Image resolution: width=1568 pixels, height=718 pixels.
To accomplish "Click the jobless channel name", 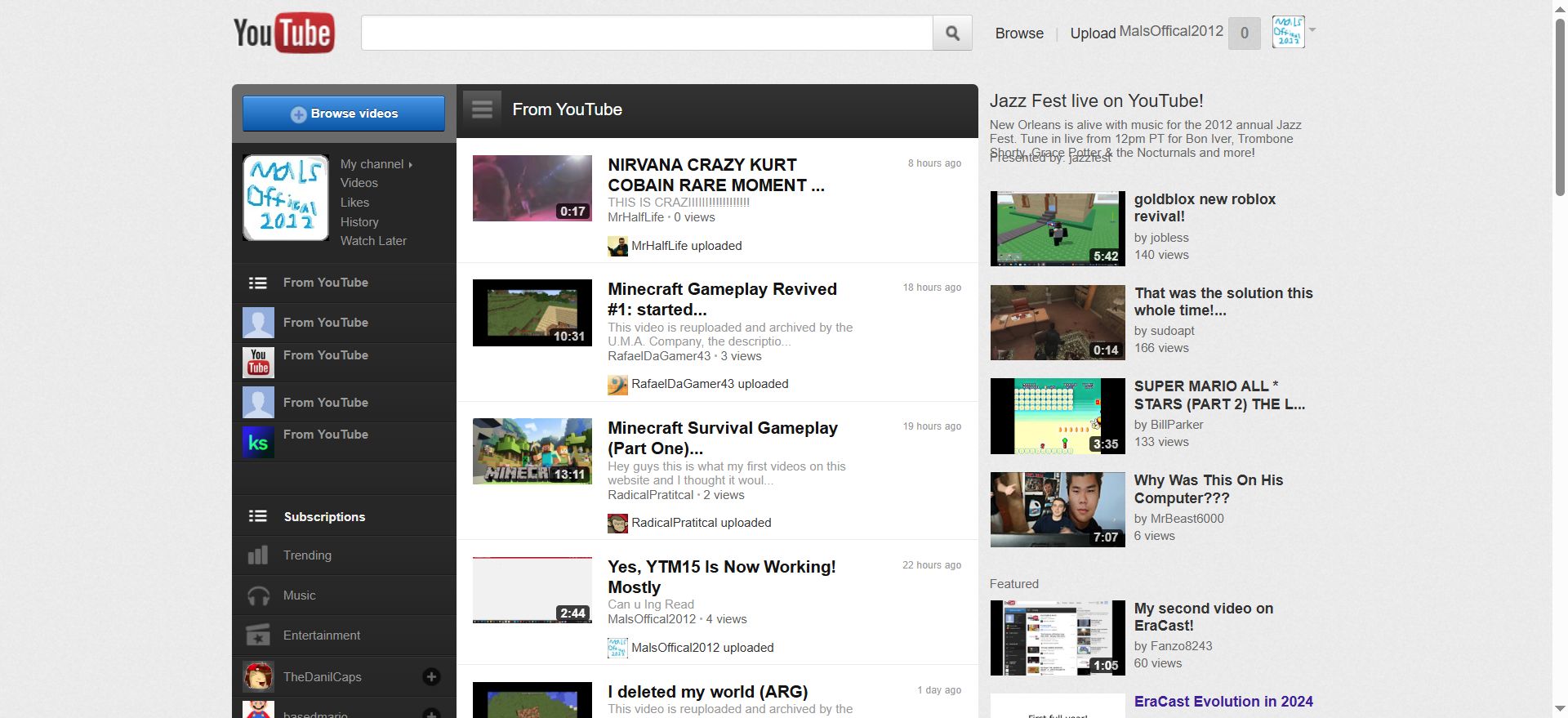I will (x=1169, y=238).
